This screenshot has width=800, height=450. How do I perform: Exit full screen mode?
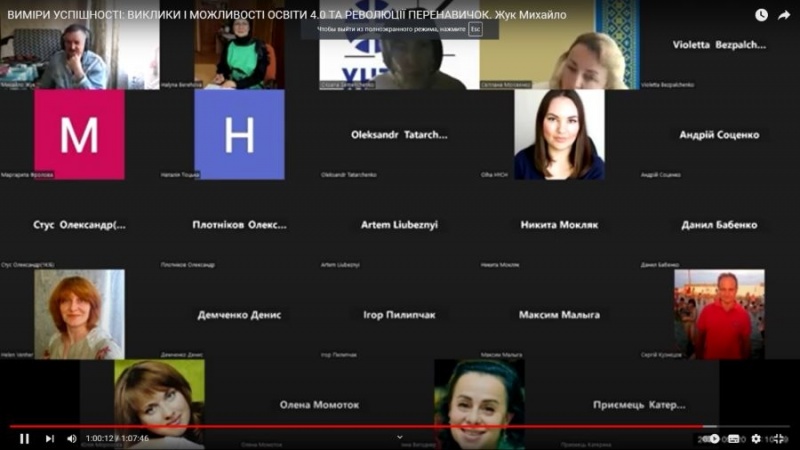pos(781,438)
